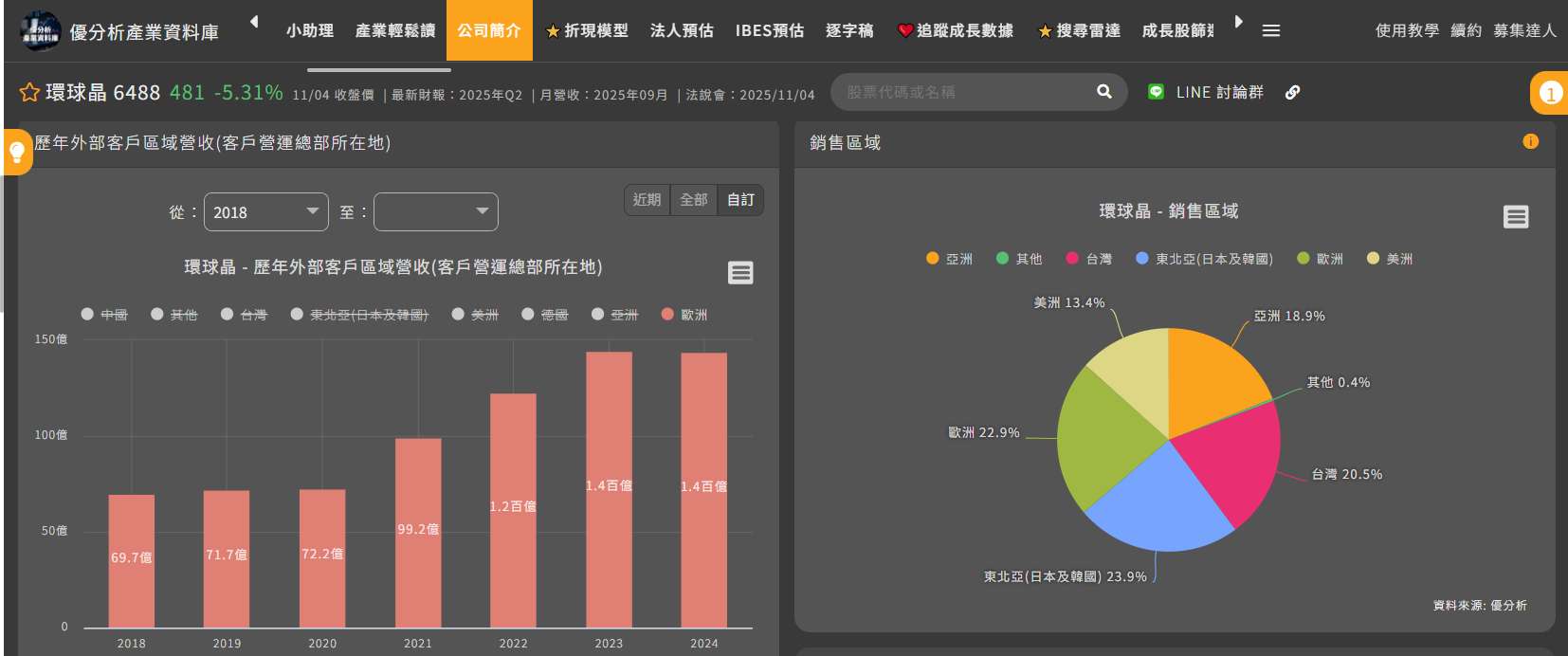Switch to the 折現模型 tab

tap(587, 31)
